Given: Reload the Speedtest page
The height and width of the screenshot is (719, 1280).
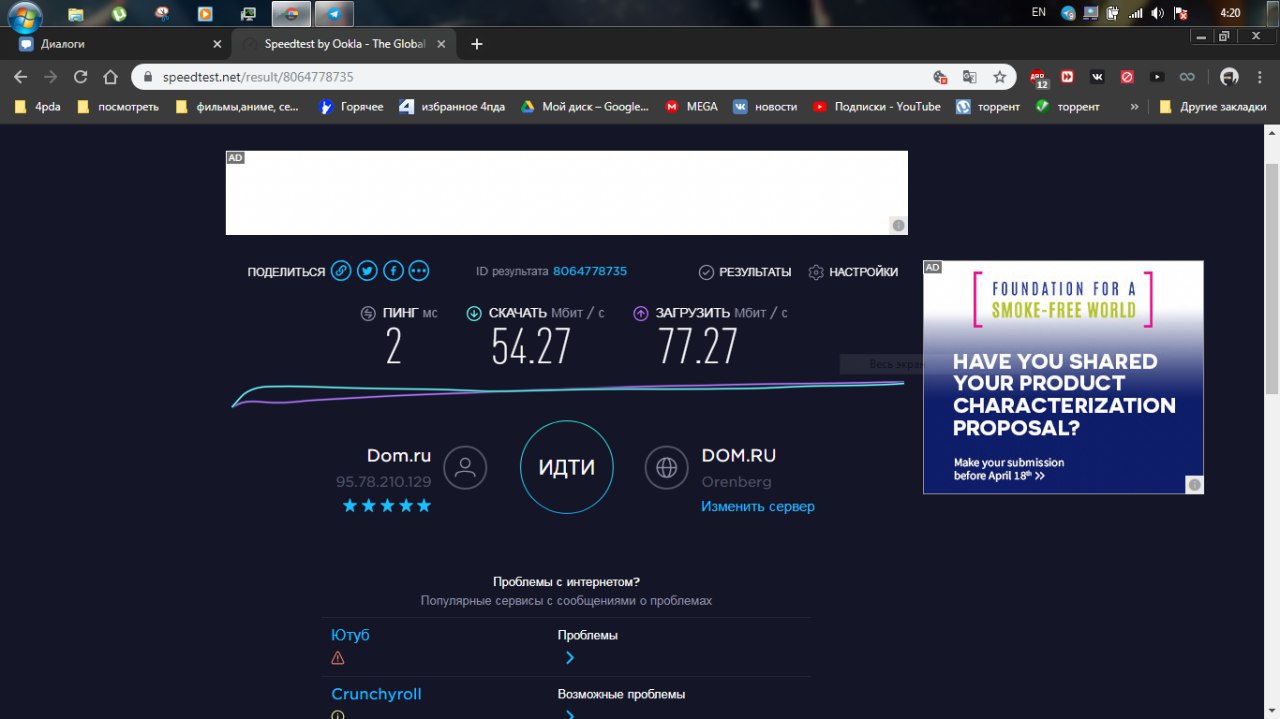Looking at the screenshot, I should (x=81, y=77).
